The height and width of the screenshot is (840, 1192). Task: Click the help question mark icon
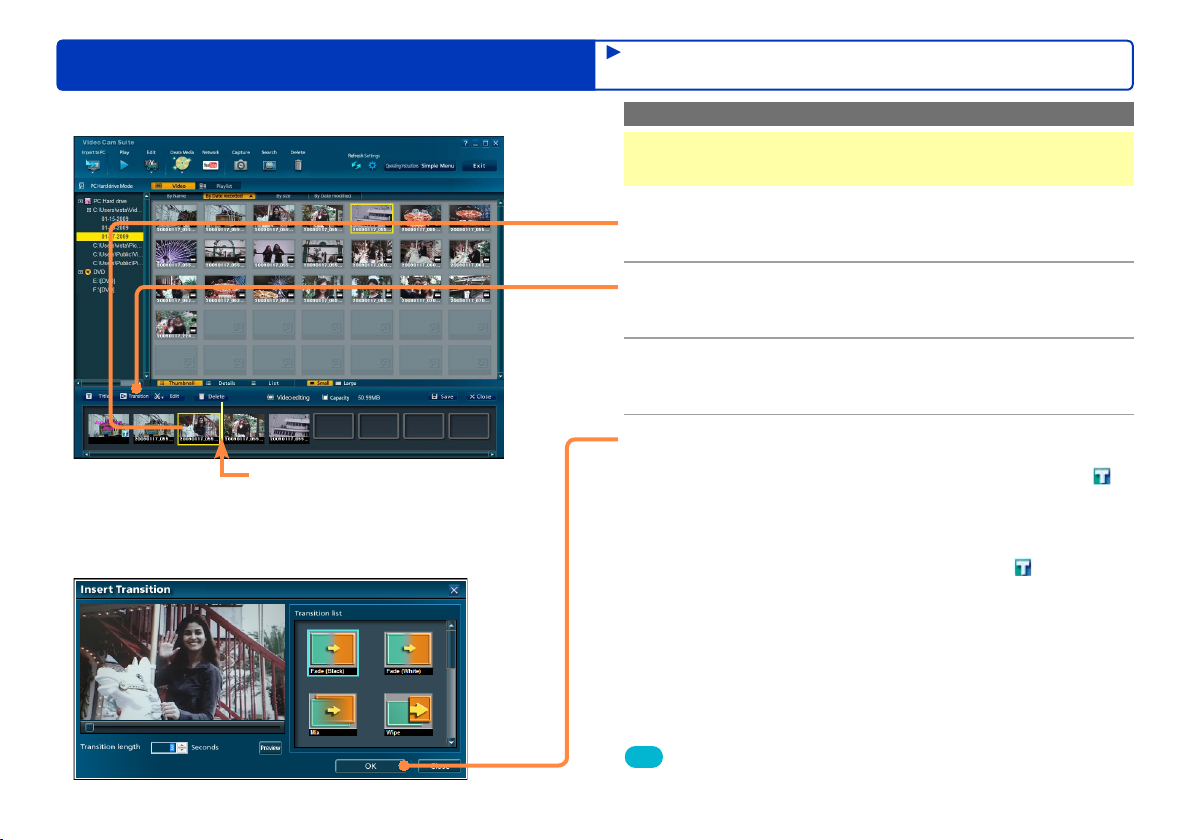pyautogui.click(x=465, y=143)
